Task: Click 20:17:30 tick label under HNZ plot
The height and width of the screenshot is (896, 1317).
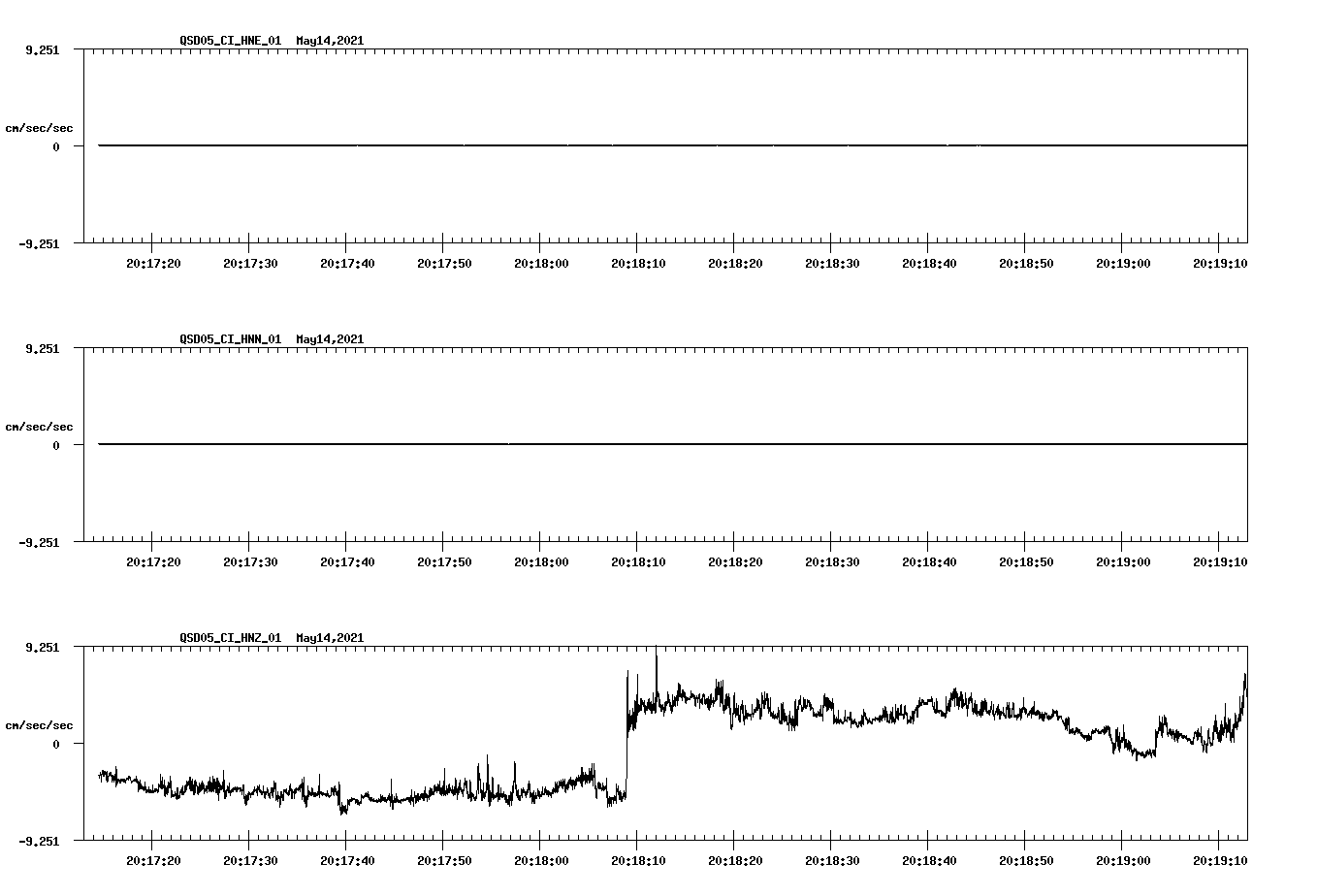Action: [x=250, y=860]
